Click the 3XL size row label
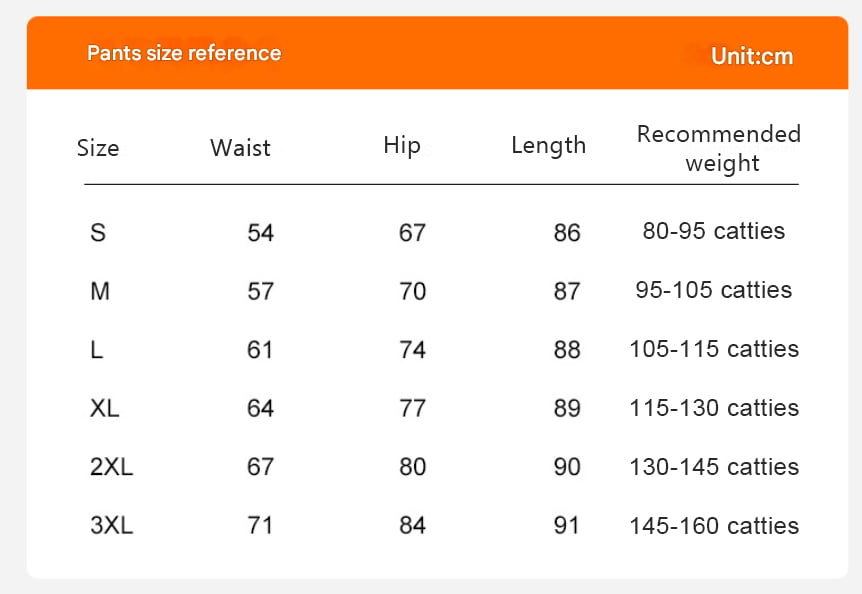The height and width of the screenshot is (594, 862). [x=111, y=526]
